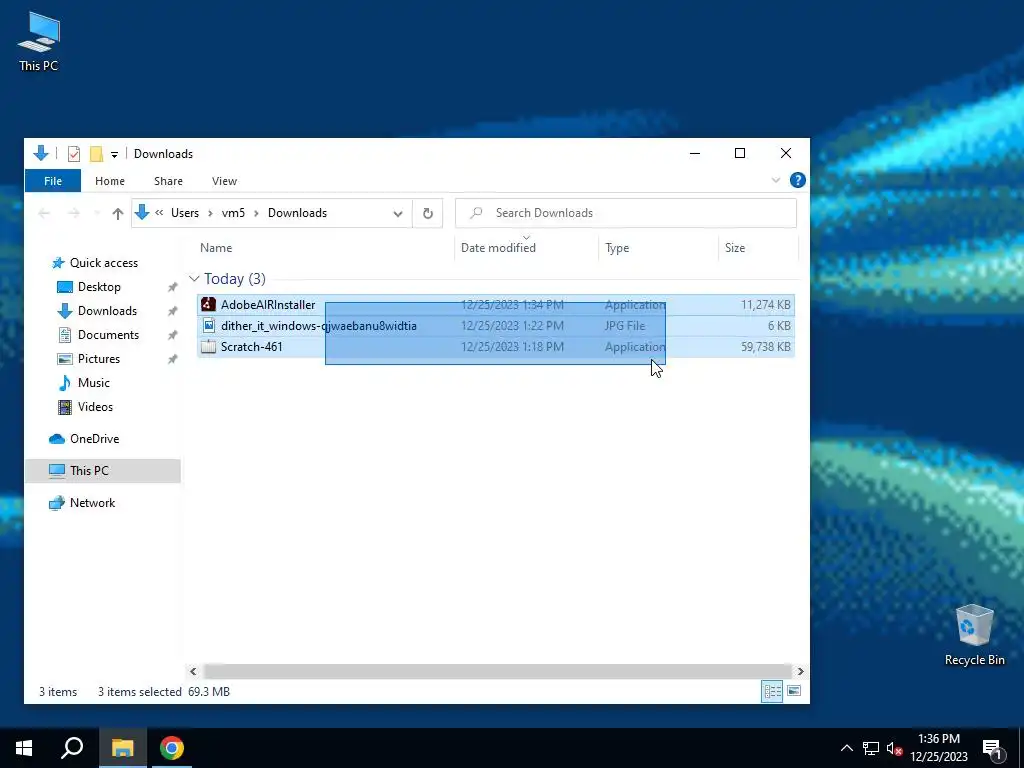Image resolution: width=1024 pixels, height=768 pixels.
Task: Click the Properties quick access toolbar icon
Action: tap(74, 153)
